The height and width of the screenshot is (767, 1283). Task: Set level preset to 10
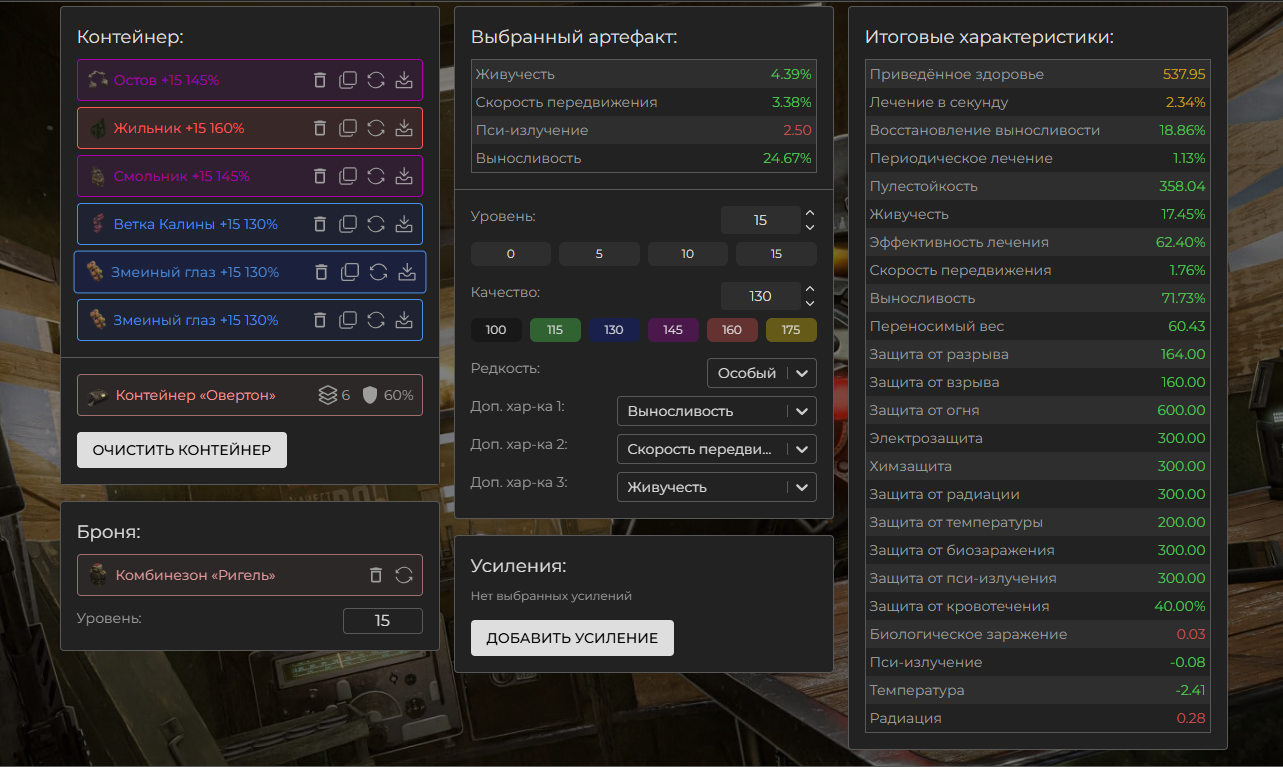click(688, 254)
